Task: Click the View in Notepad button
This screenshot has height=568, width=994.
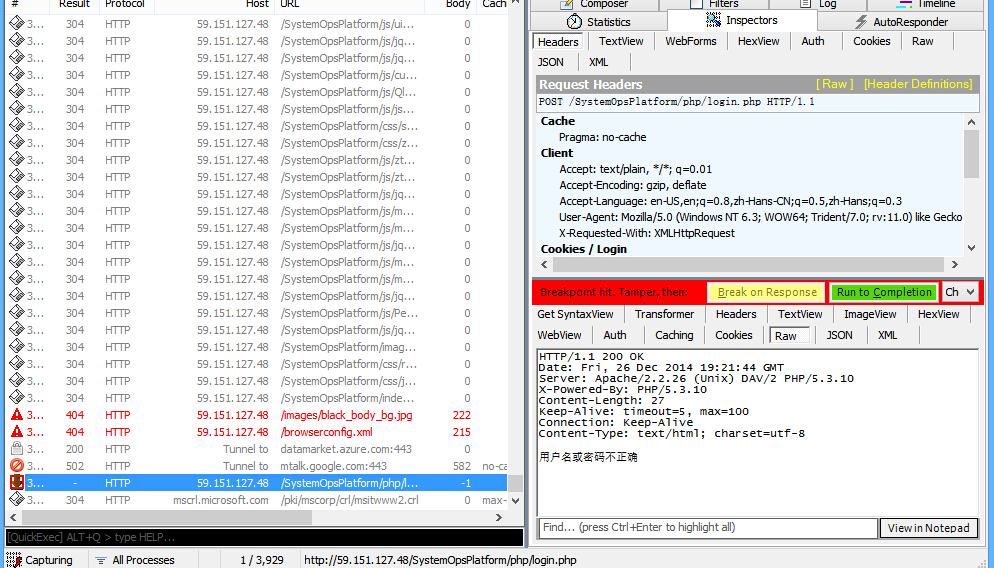Action: 928,528
